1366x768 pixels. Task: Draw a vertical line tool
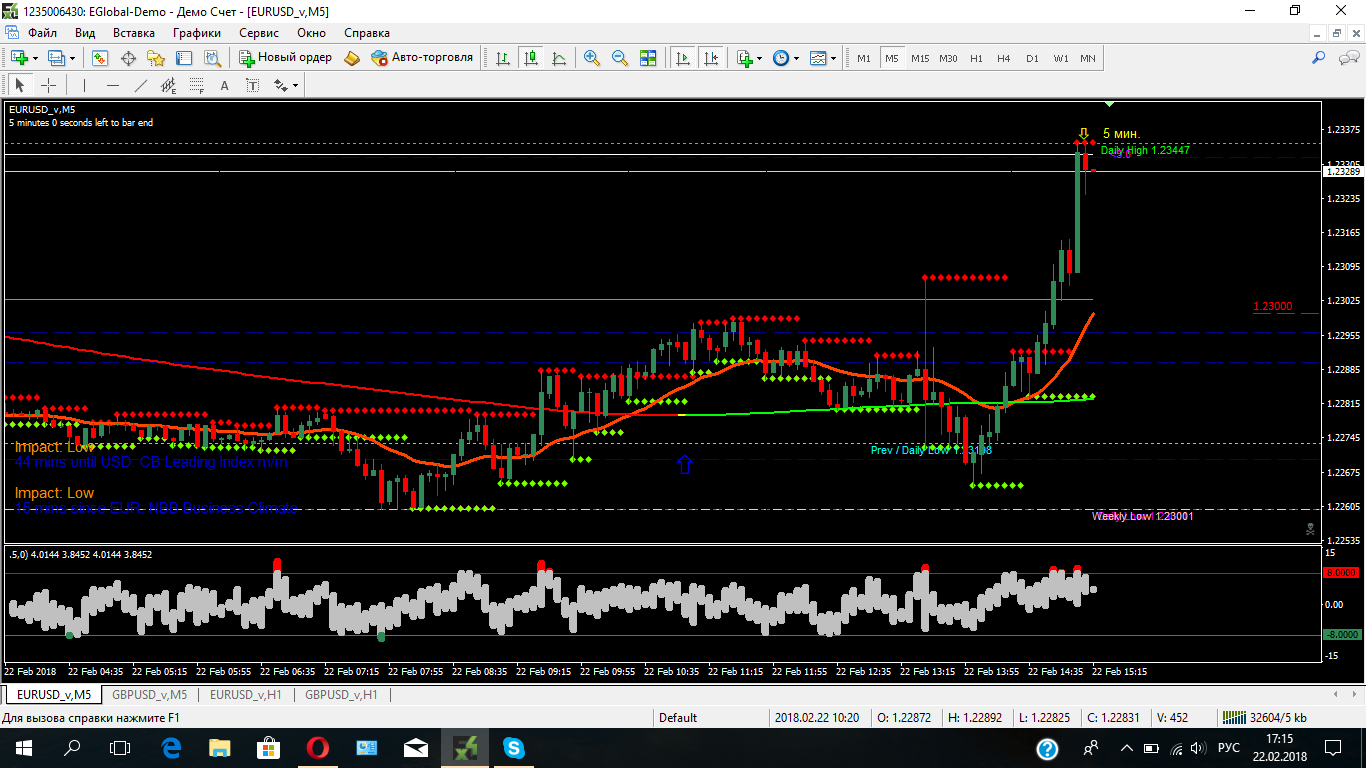tap(85, 85)
